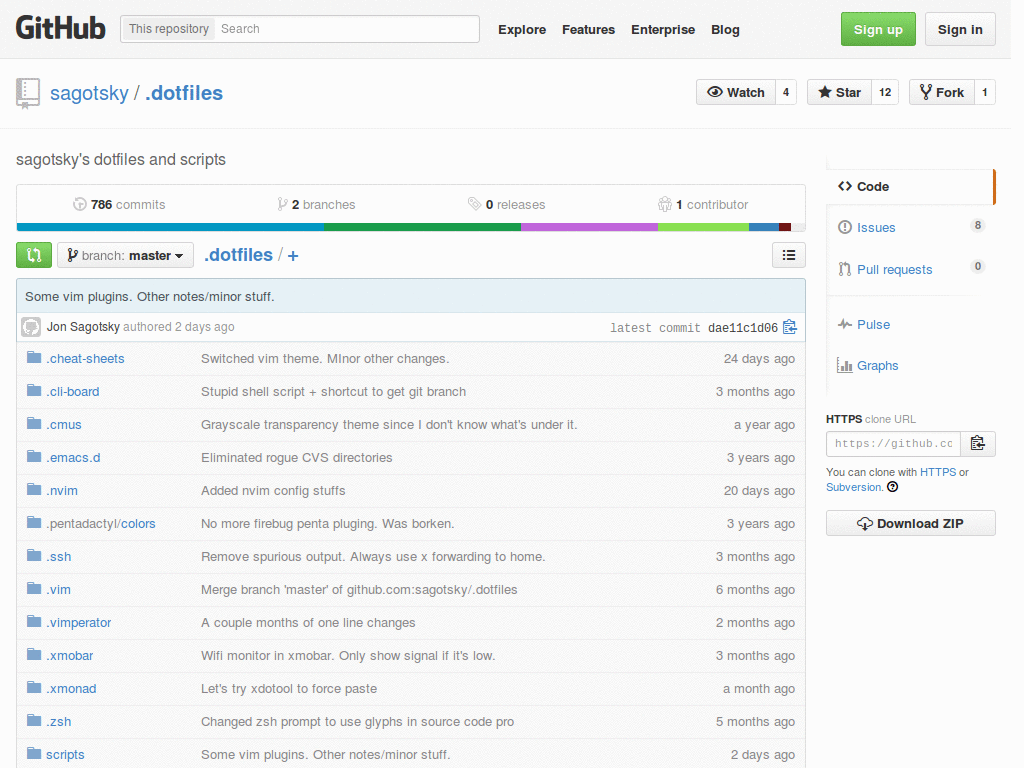View the 786 commits history
1024x768 pixels.
(x=119, y=204)
